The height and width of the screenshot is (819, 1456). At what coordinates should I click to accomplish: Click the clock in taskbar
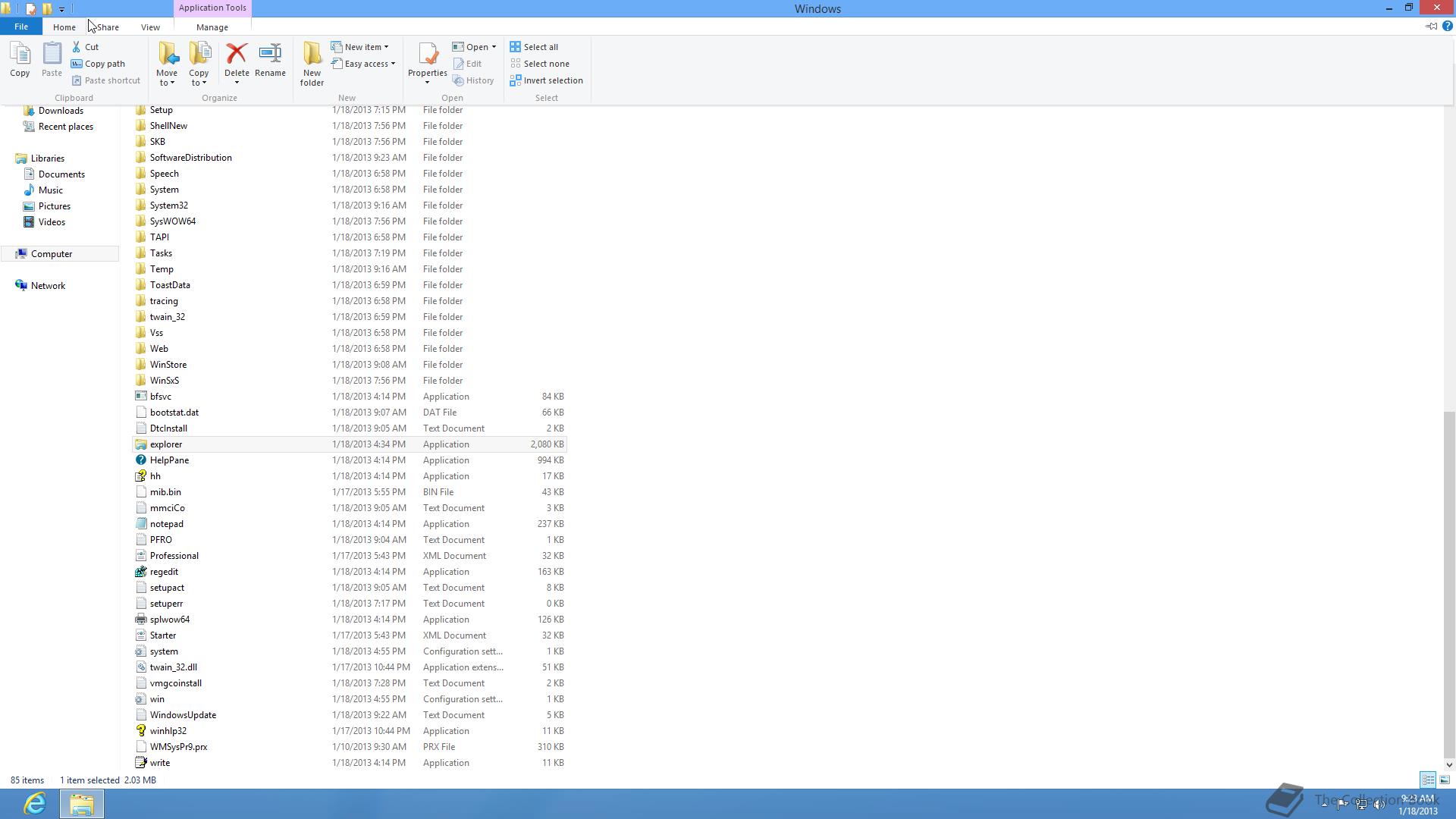[x=1418, y=804]
